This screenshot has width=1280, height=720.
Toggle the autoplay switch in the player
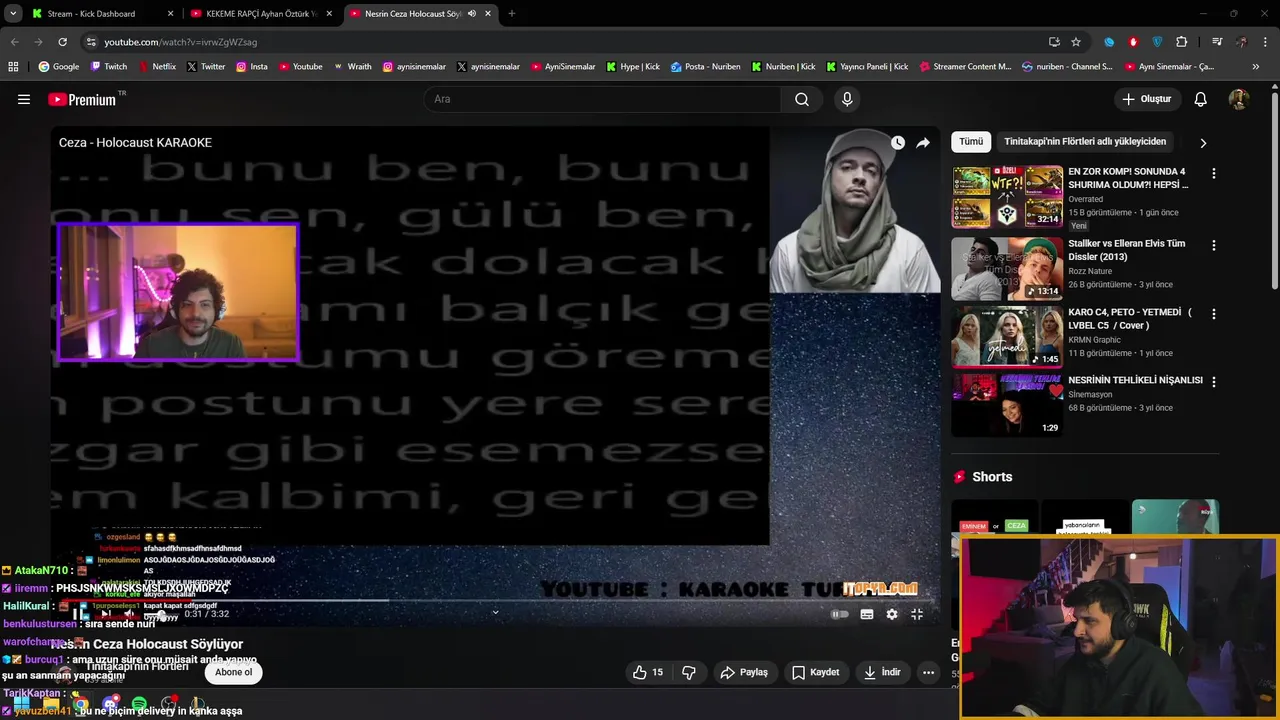point(840,614)
